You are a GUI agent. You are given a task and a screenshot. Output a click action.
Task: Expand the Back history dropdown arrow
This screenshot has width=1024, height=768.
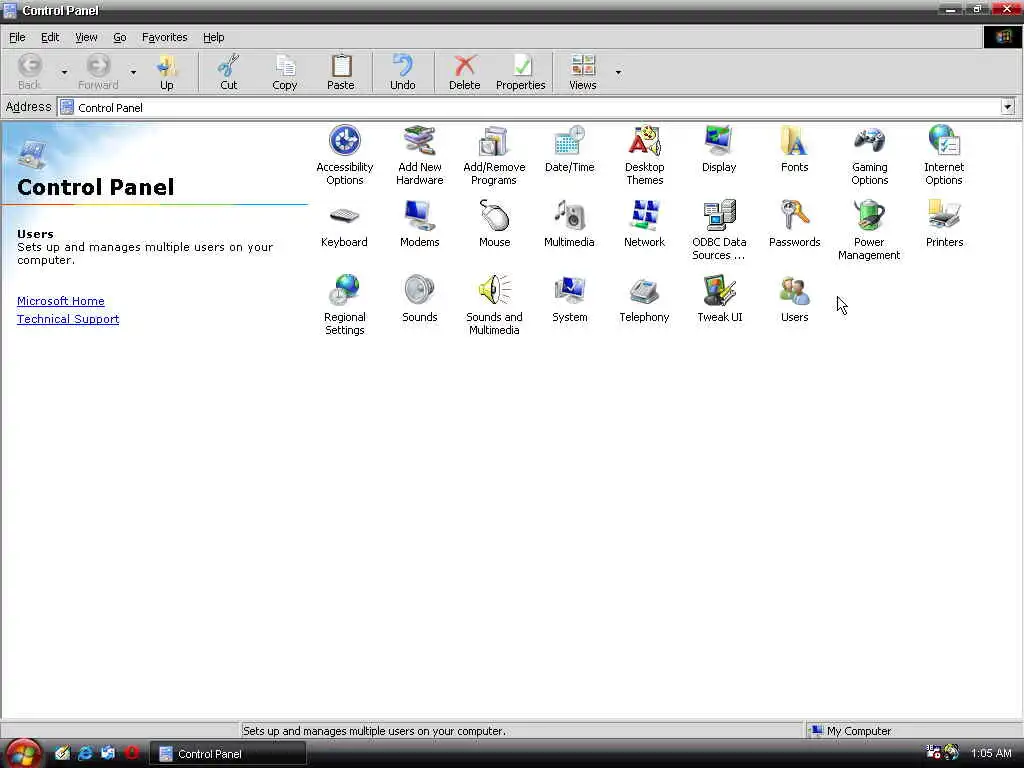tap(64, 72)
